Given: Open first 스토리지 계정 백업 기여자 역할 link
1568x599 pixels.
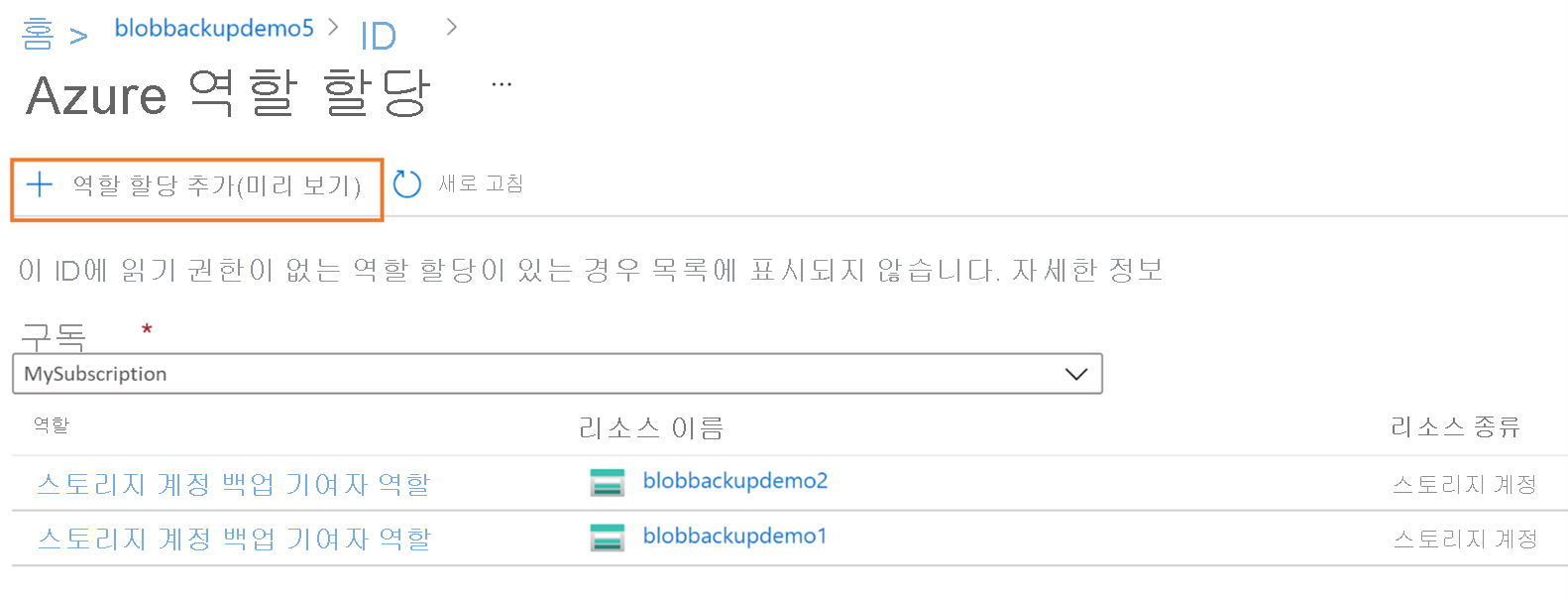Looking at the screenshot, I should click(234, 484).
